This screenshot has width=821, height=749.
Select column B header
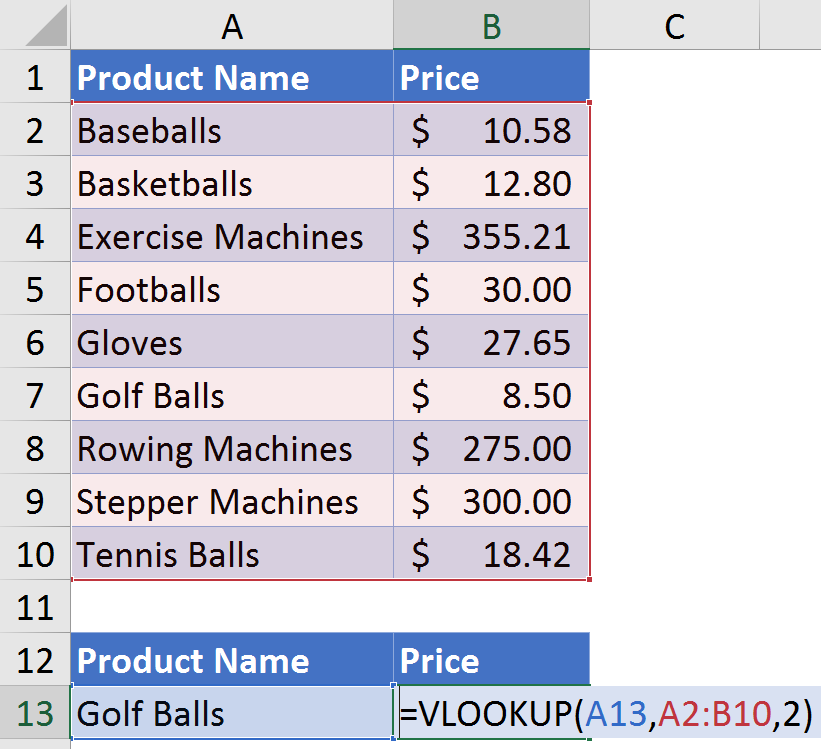(x=491, y=27)
